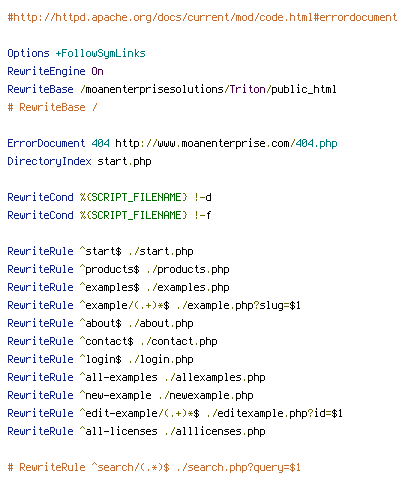Click the ^start$ rewrite rule
406x484 pixels.
tap(100, 251)
